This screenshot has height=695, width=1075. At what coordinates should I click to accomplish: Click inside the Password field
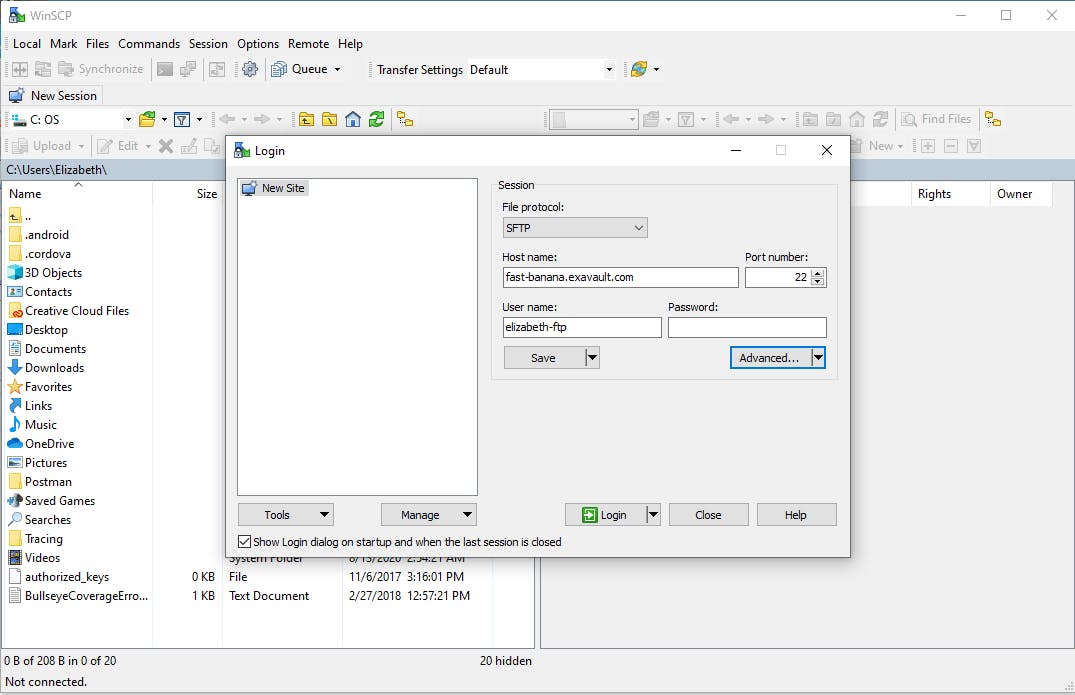click(x=747, y=327)
